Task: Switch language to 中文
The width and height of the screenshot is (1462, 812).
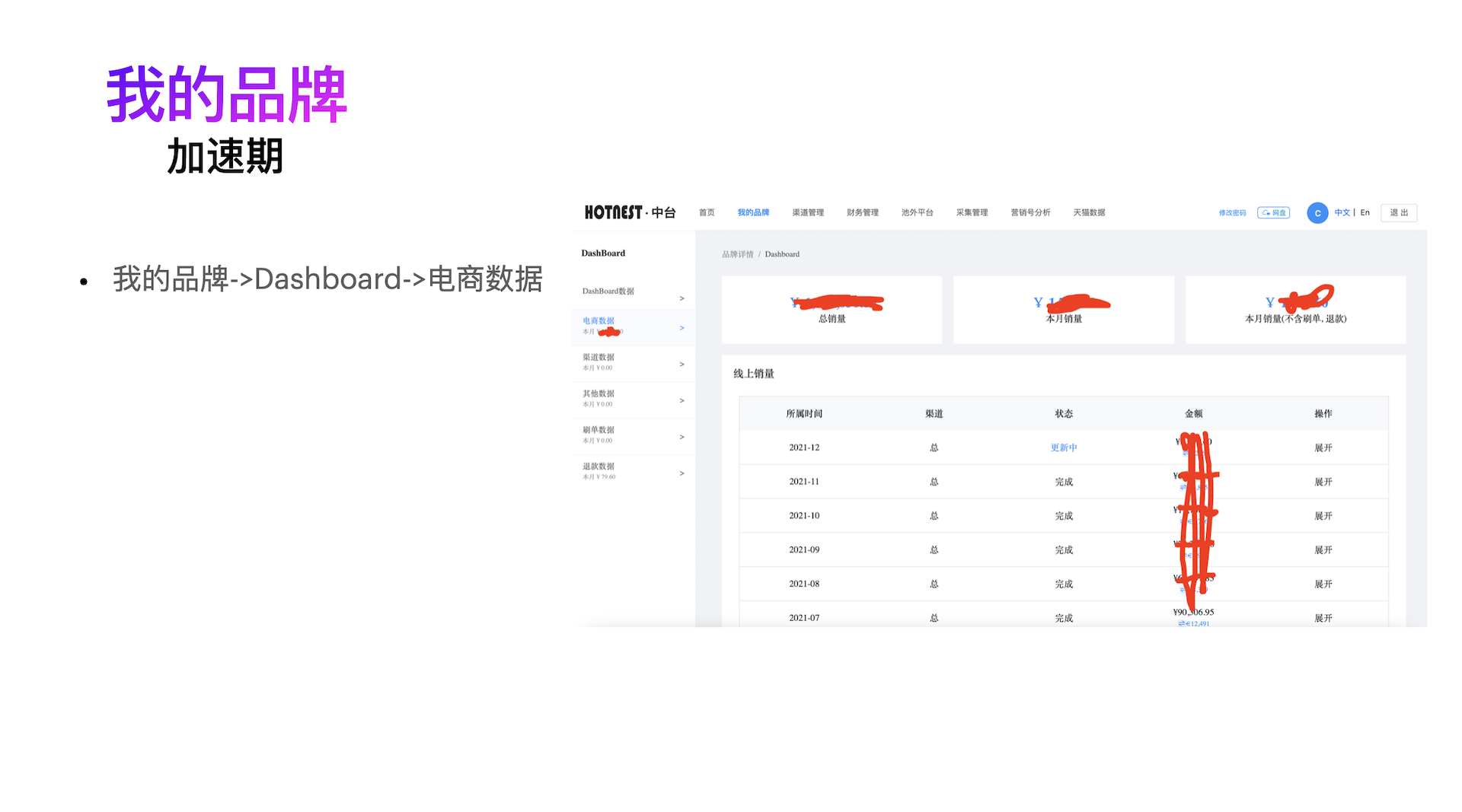Action: tap(1342, 213)
